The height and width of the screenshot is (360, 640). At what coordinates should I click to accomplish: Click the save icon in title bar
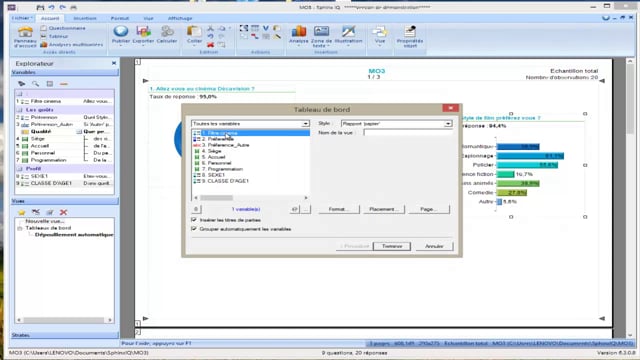40,7
